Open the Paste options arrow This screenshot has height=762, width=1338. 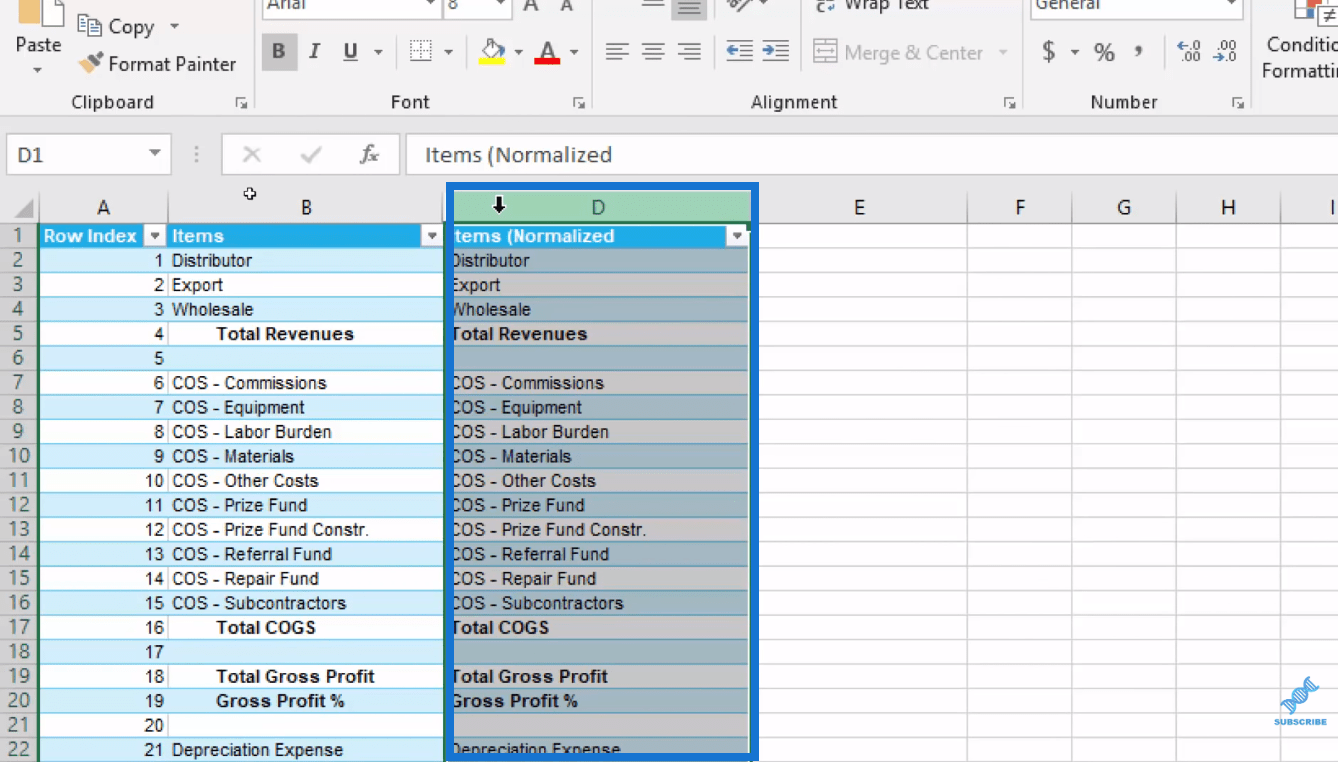38,70
